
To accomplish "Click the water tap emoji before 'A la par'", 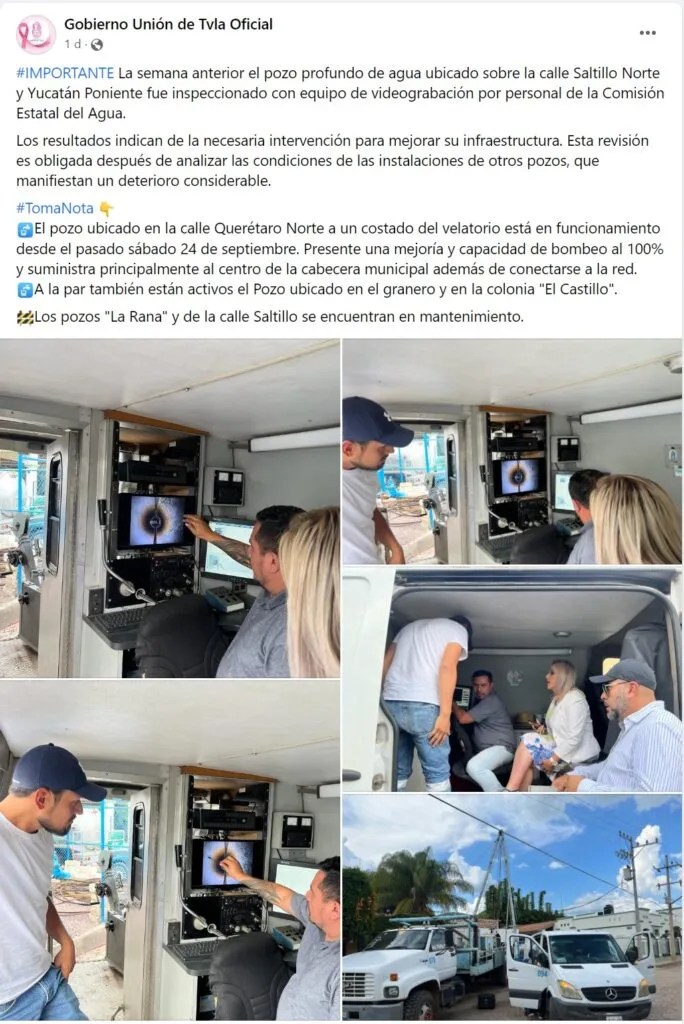I will coord(25,289).
